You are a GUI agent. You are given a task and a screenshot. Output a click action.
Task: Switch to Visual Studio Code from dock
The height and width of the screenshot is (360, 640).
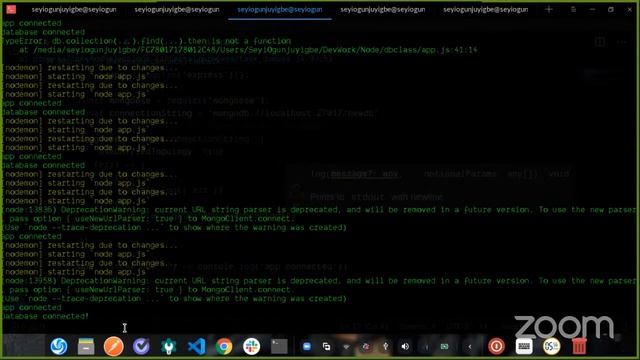(196, 346)
